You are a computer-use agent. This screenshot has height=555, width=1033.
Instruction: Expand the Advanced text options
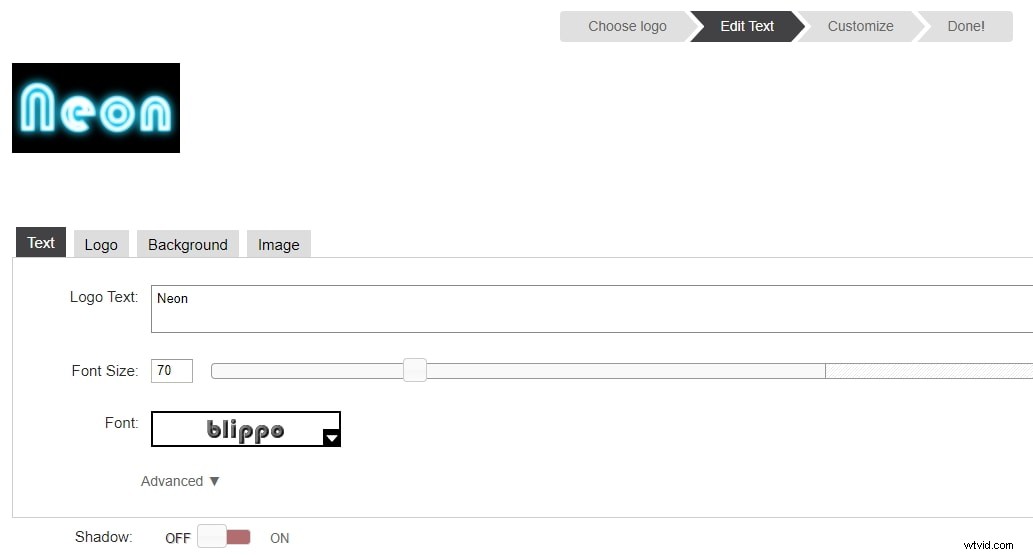(x=172, y=481)
